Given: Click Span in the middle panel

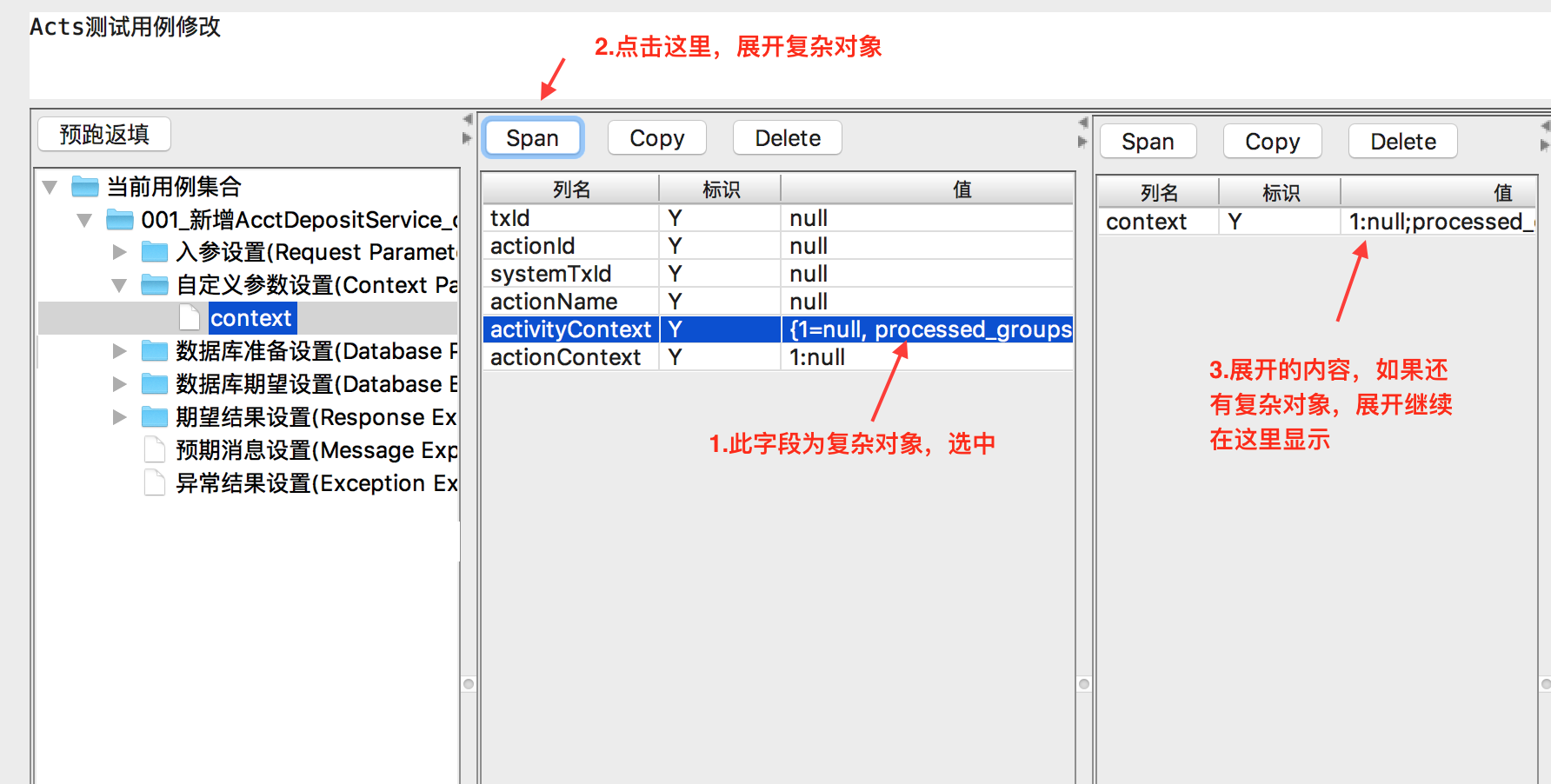Looking at the screenshot, I should (x=532, y=138).
